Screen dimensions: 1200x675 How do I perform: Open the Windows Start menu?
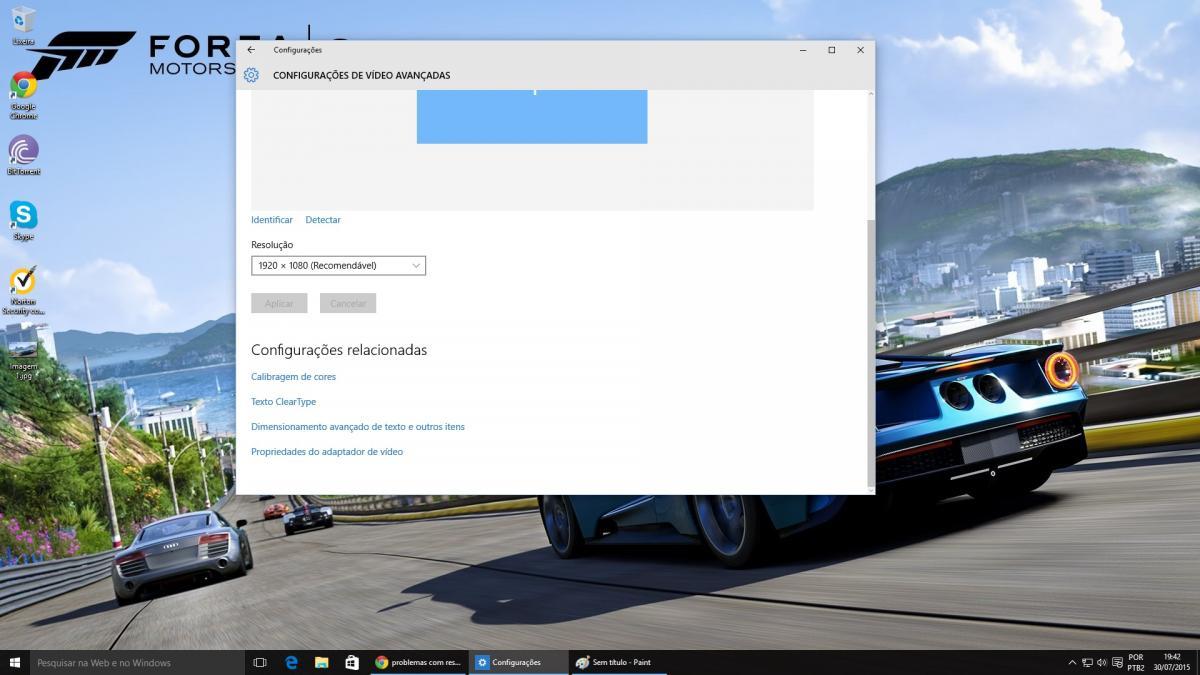tap(15, 662)
